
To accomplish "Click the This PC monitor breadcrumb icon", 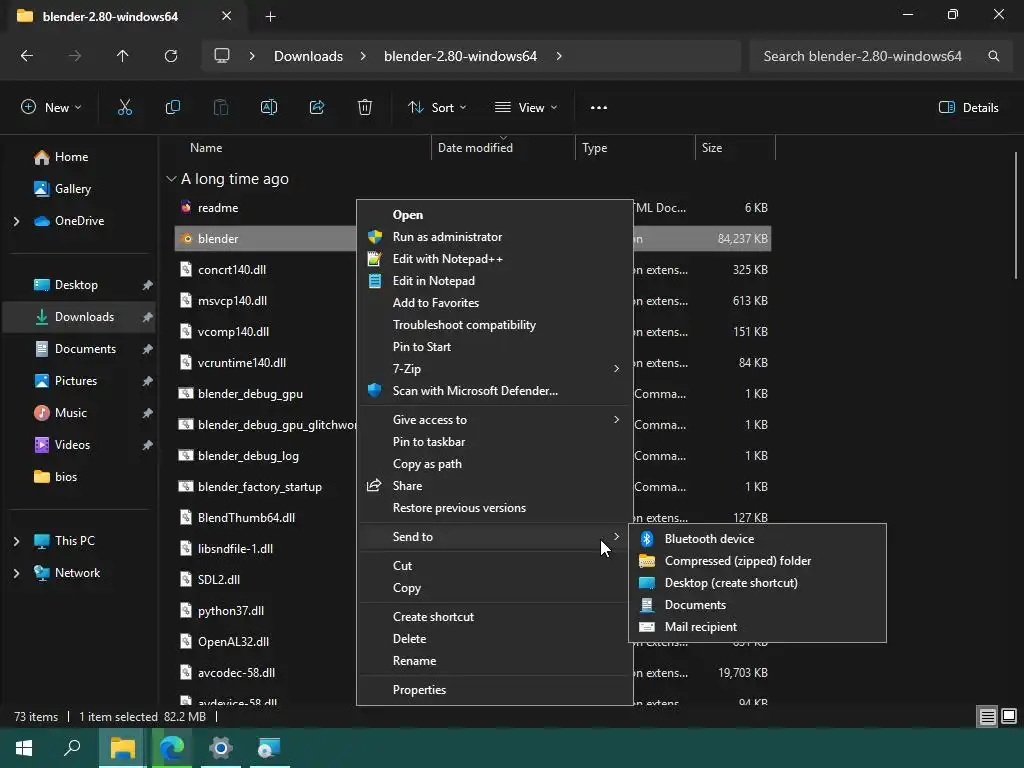I will 222,56.
